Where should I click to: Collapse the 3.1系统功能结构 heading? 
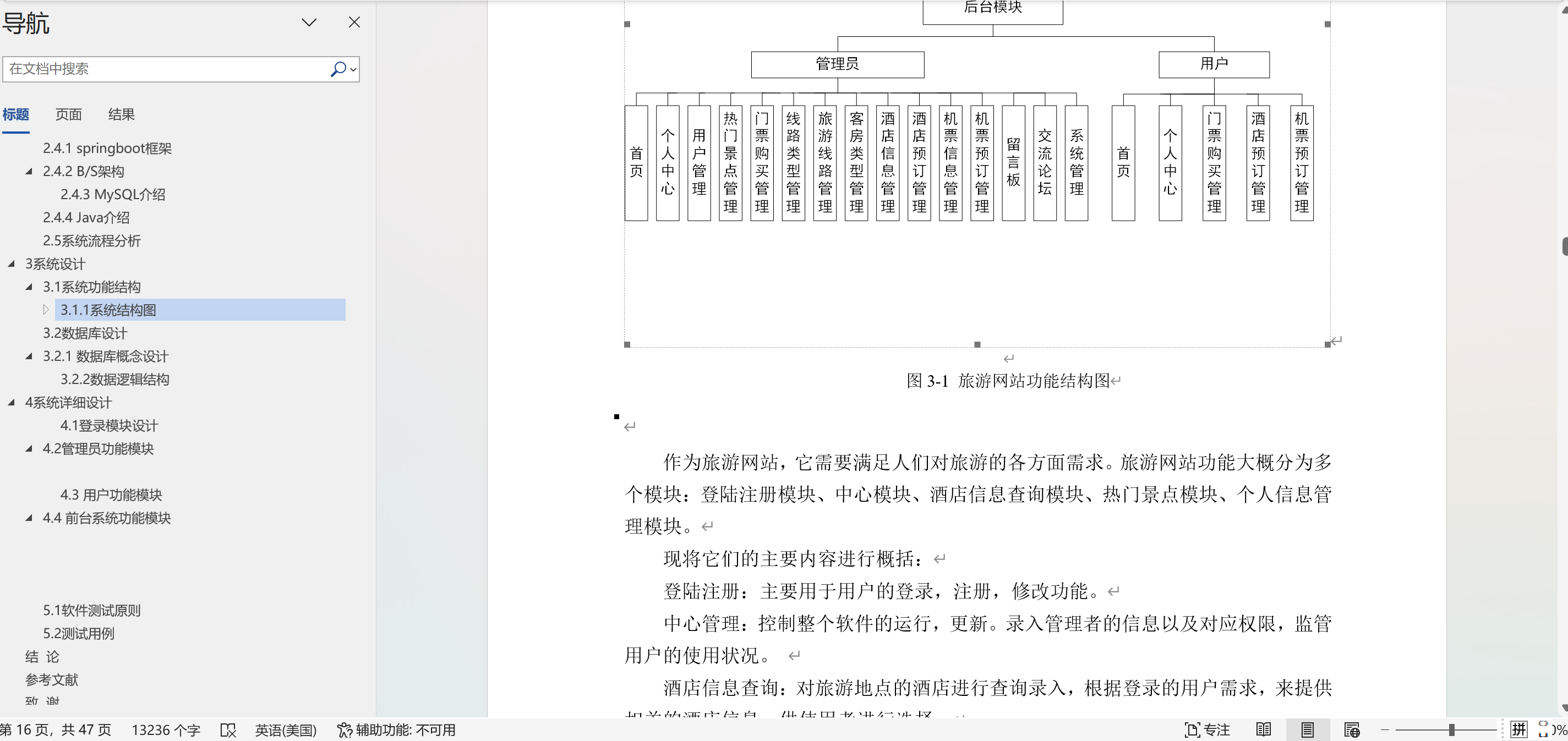[x=29, y=287]
